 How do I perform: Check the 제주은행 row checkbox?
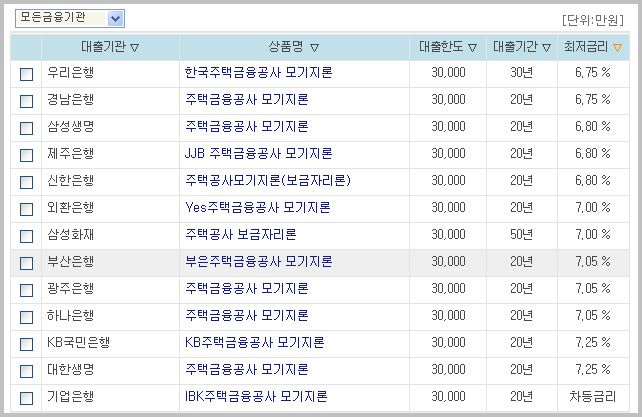[27, 155]
